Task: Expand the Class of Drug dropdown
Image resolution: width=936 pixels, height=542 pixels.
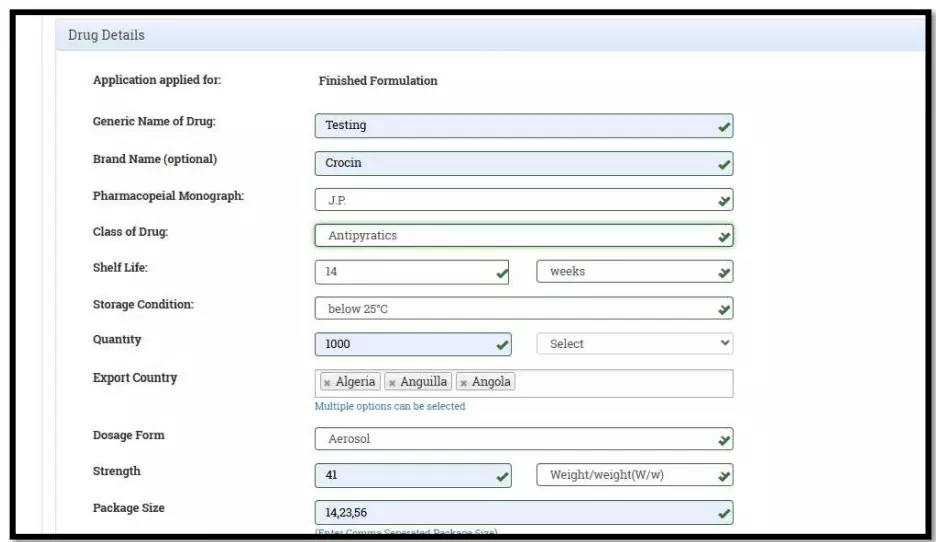Action: coord(523,236)
